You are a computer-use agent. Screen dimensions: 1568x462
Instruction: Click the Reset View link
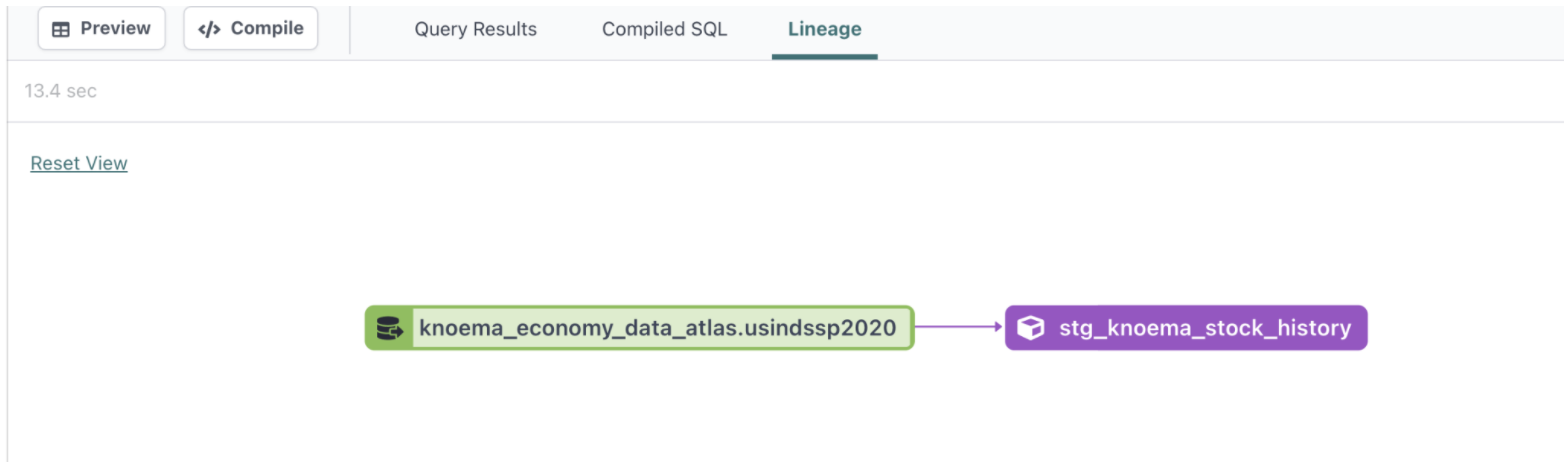point(79,163)
